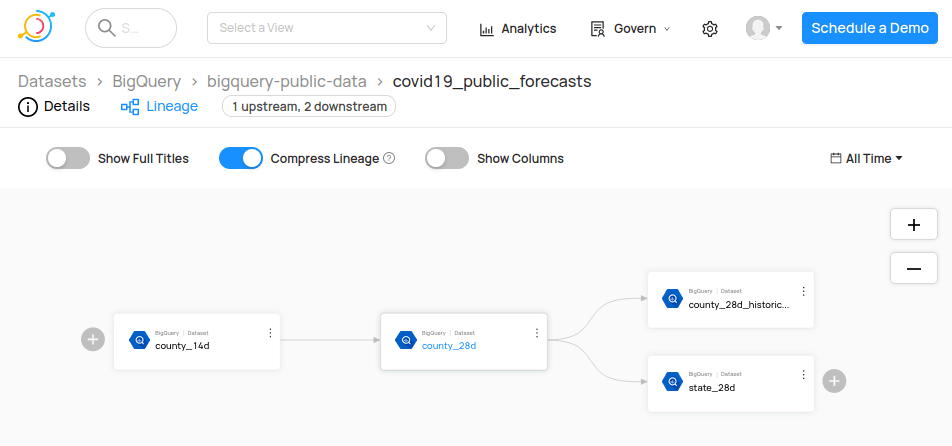The height and width of the screenshot is (446, 952).
Task: Click the Schedule a Demo button
Action: (x=869, y=28)
